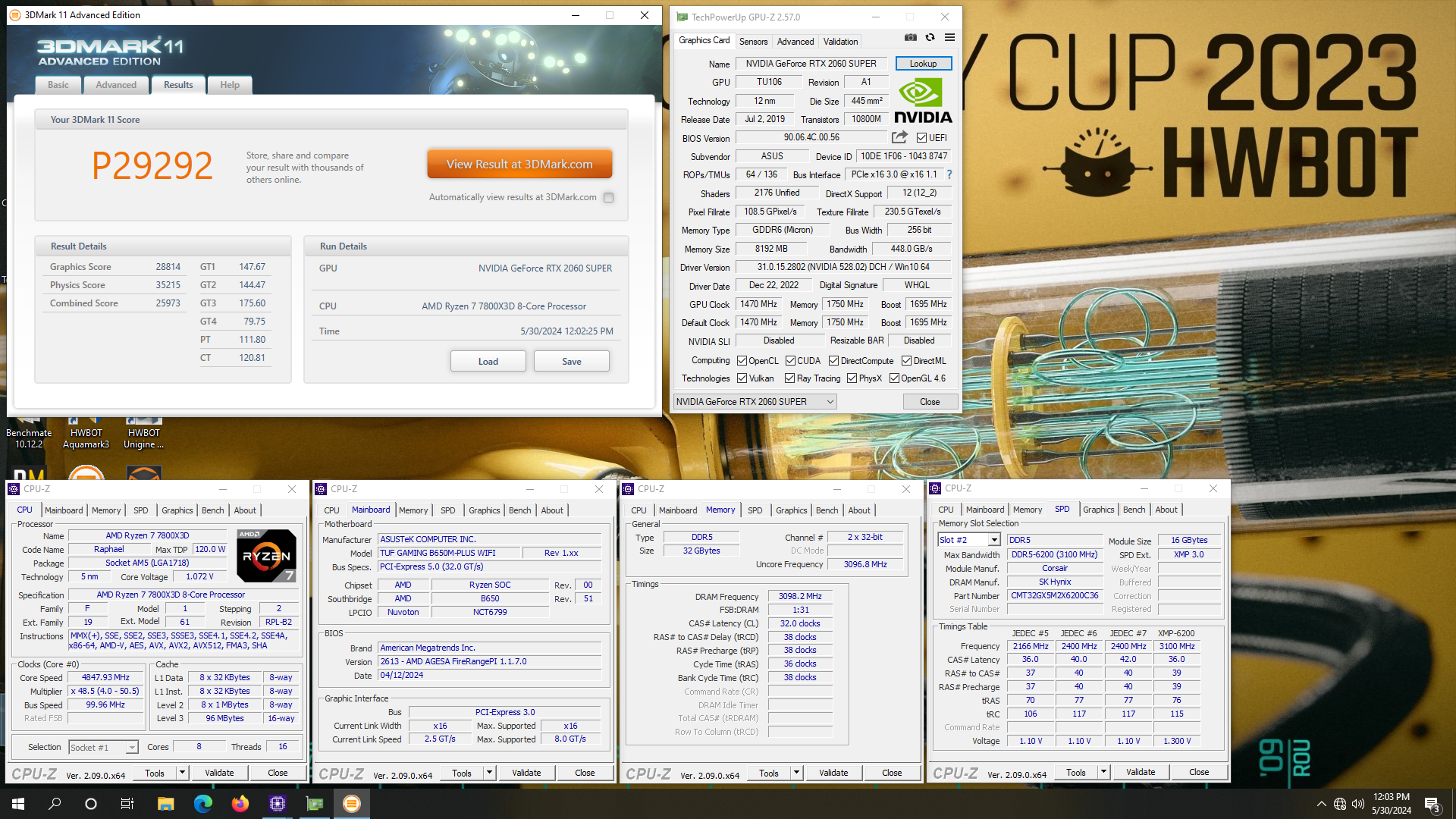Open the About tab in CPU-Z Mainboard window

coord(551,510)
